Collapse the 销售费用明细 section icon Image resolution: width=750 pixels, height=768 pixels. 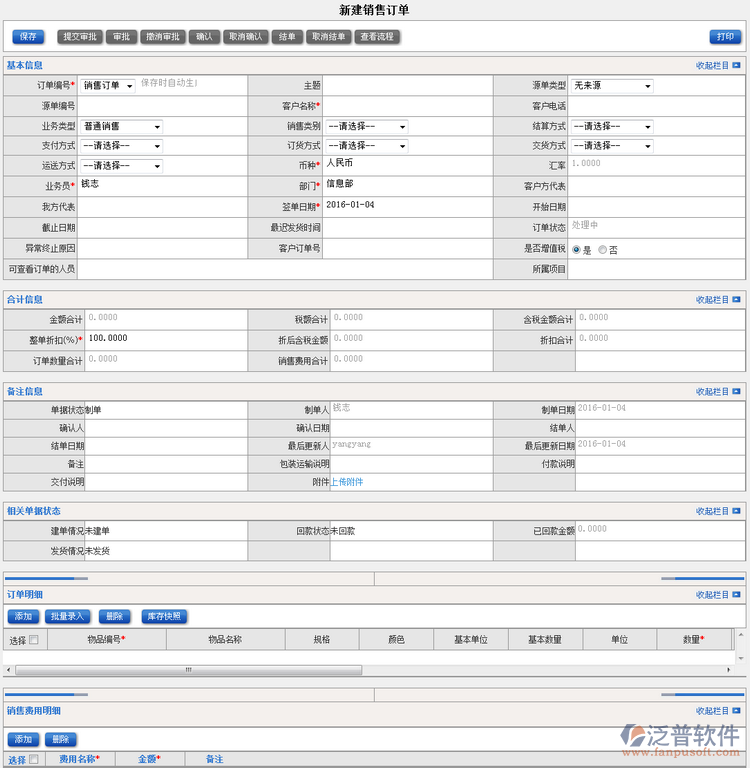[736, 711]
